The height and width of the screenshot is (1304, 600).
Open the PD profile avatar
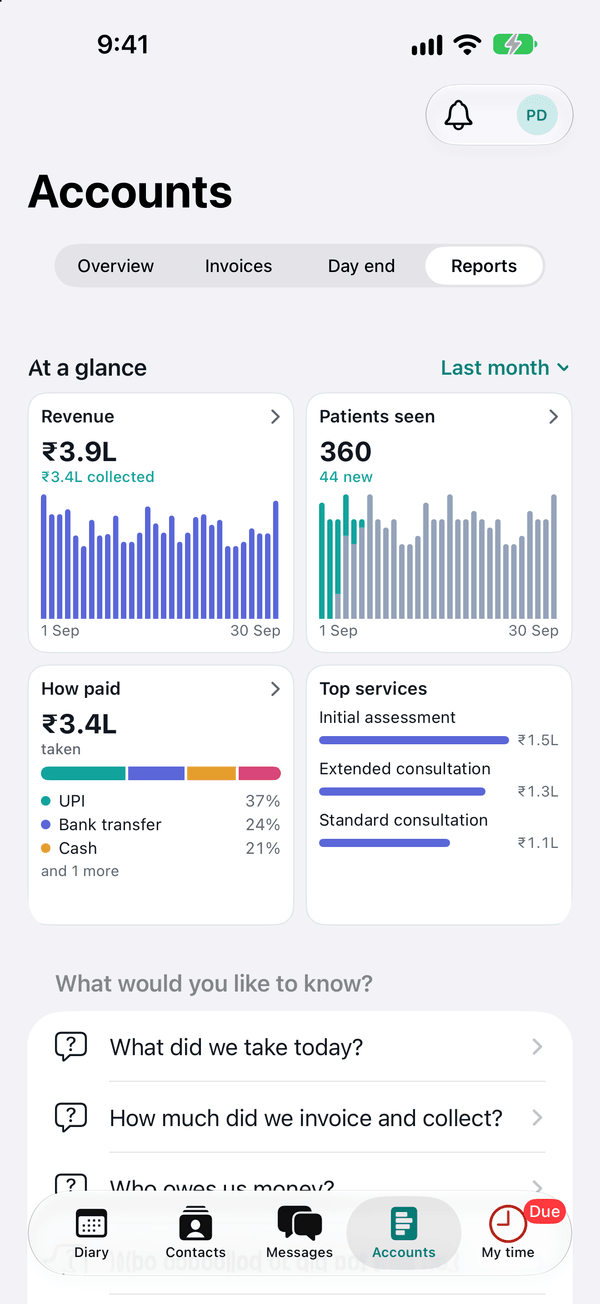[537, 115]
